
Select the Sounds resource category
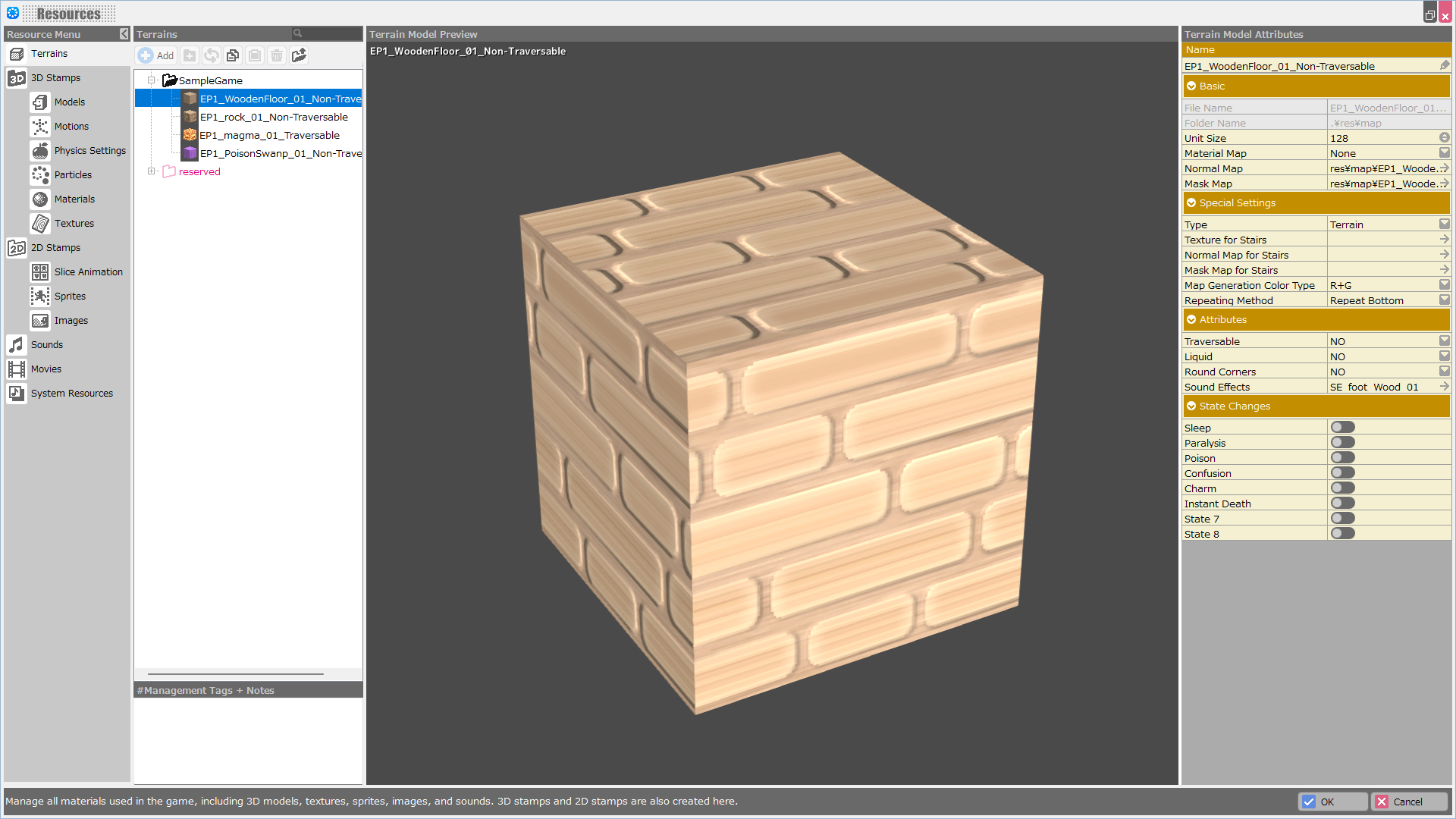click(x=47, y=344)
